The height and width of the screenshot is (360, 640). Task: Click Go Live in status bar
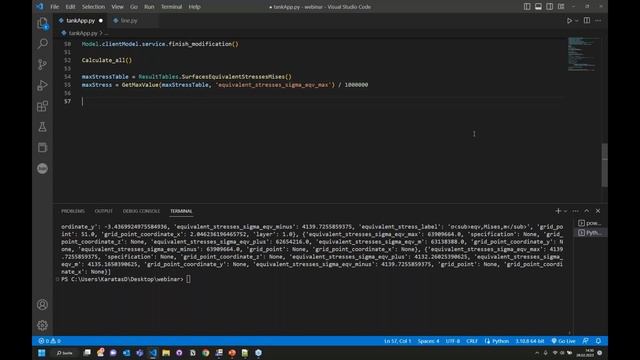[x=563, y=341]
